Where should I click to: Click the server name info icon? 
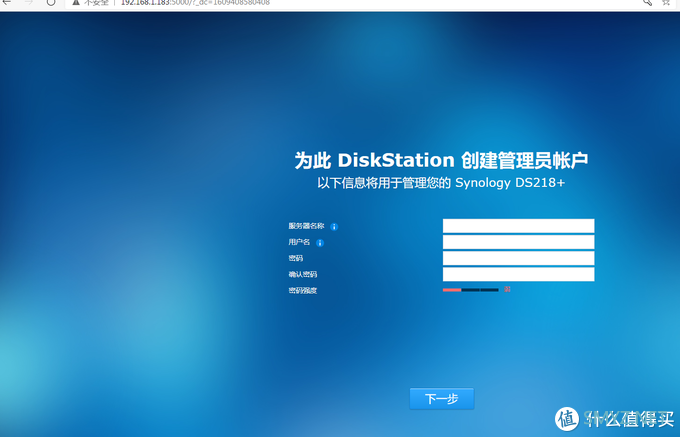[x=334, y=227]
